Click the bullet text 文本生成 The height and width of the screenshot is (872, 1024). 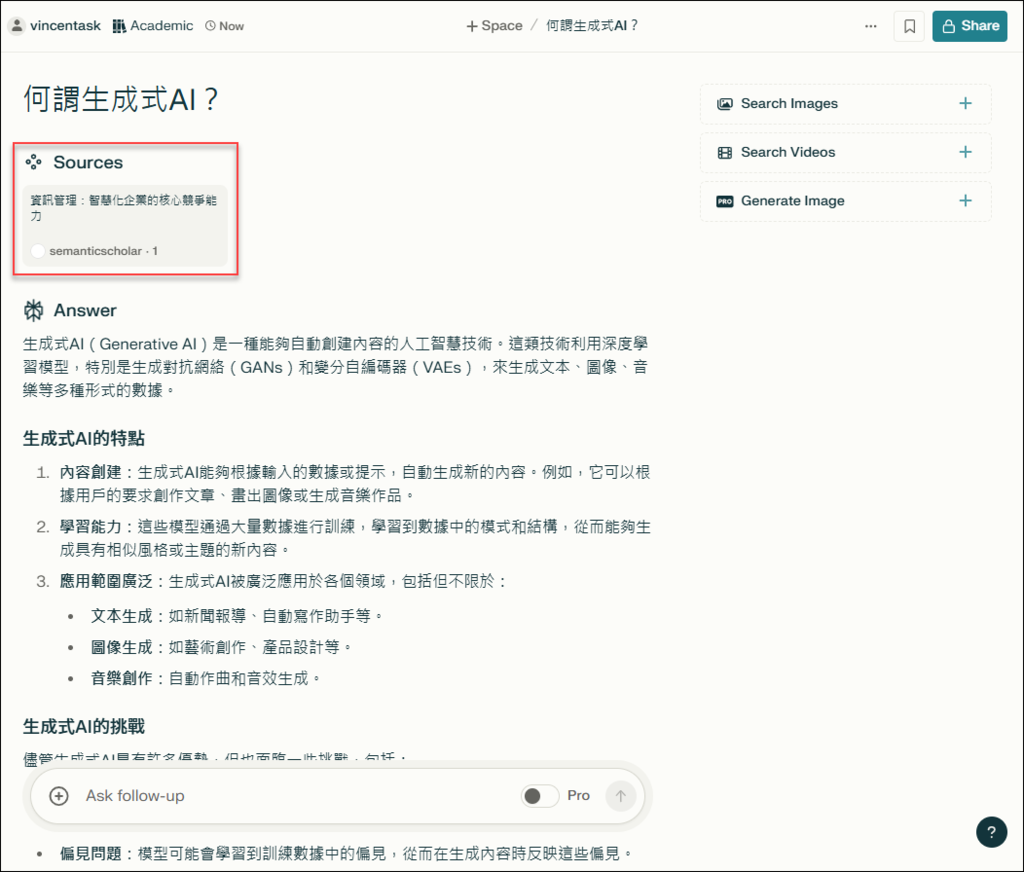(x=121, y=616)
